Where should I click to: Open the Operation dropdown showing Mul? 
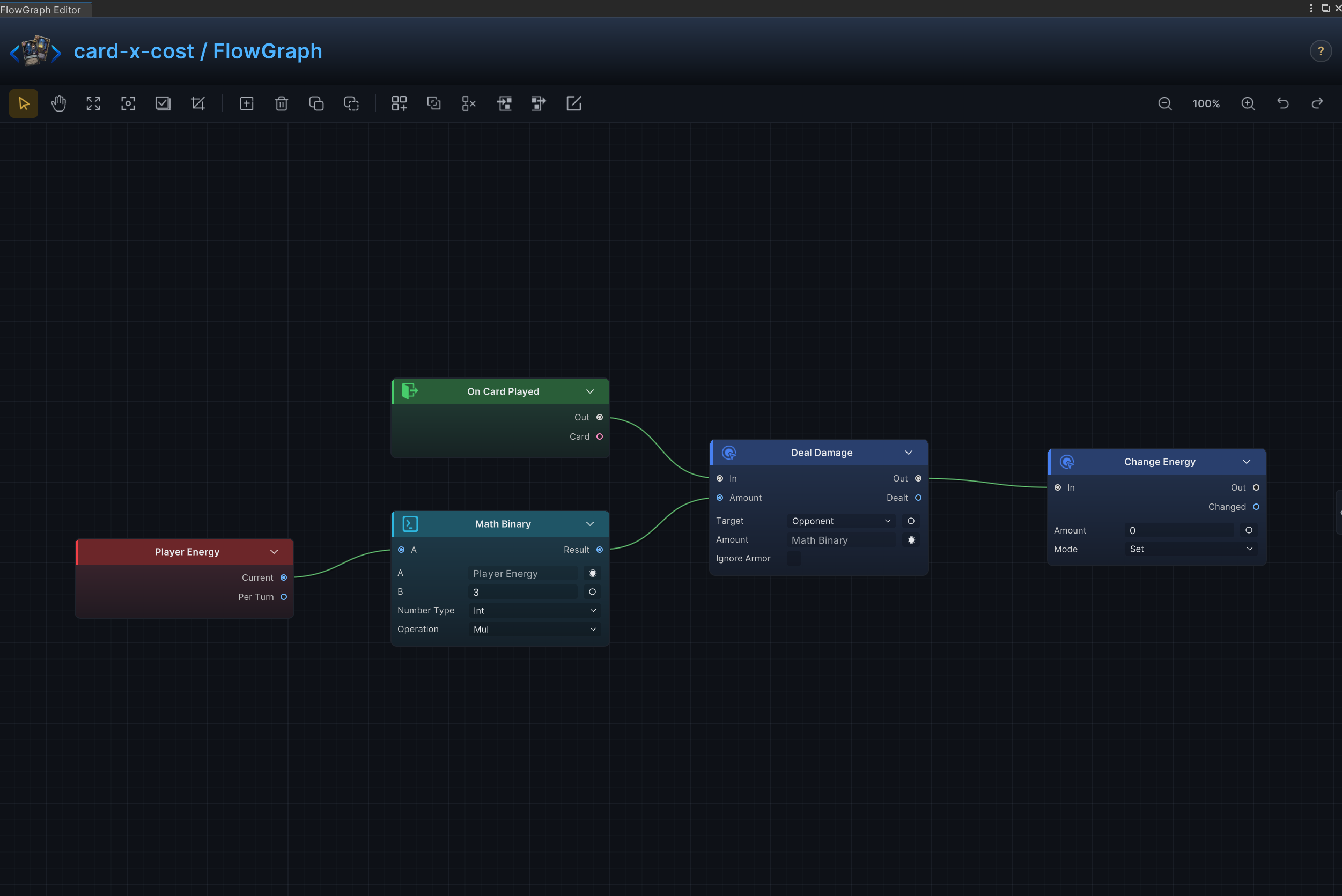(x=534, y=629)
